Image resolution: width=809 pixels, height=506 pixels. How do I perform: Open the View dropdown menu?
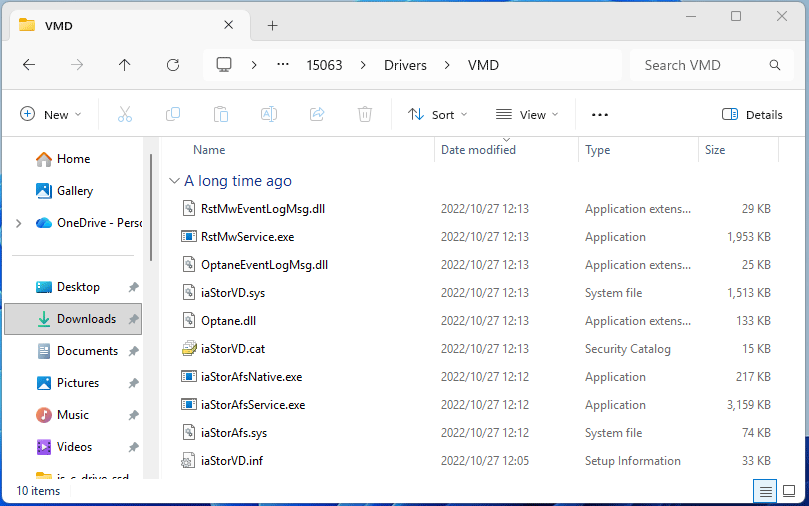click(x=527, y=115)
